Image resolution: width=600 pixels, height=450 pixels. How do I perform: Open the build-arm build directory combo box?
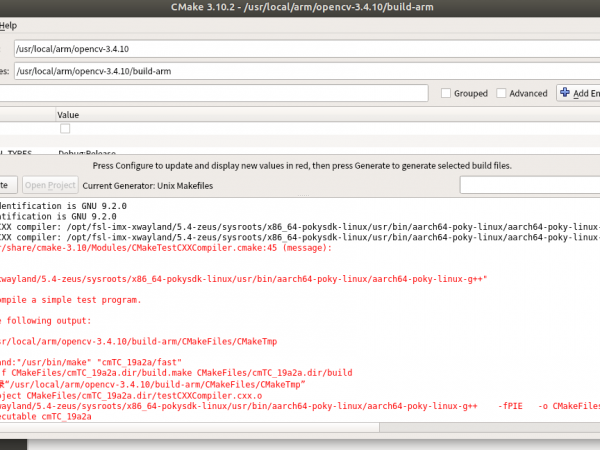tap(300, 71)
